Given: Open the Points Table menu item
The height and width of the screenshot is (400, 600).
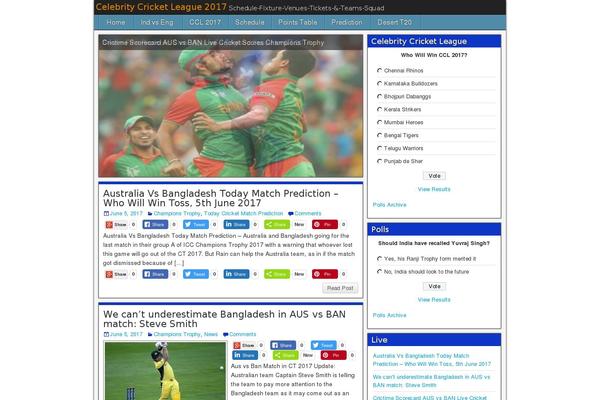Looking at the screenshot, I should click(298, 22).
